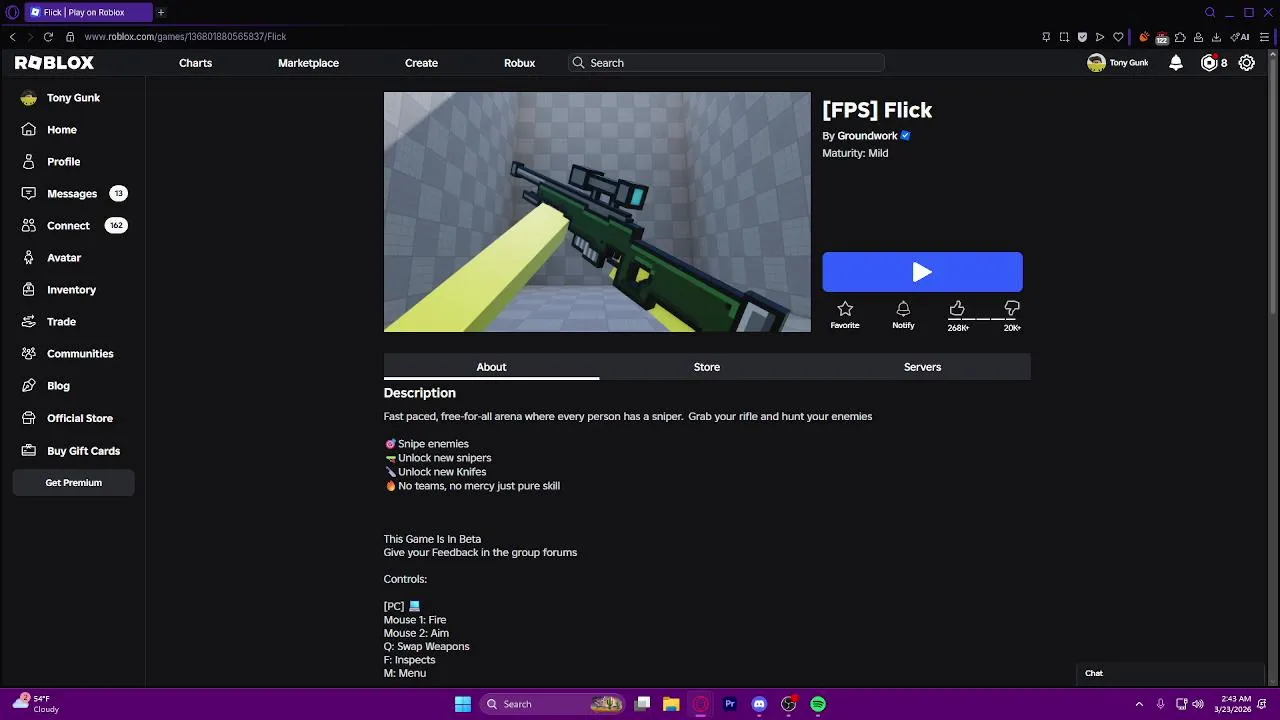1280x720 pixels.
Task: Open the Roblox settings gear
Action: click(1247, 63)
